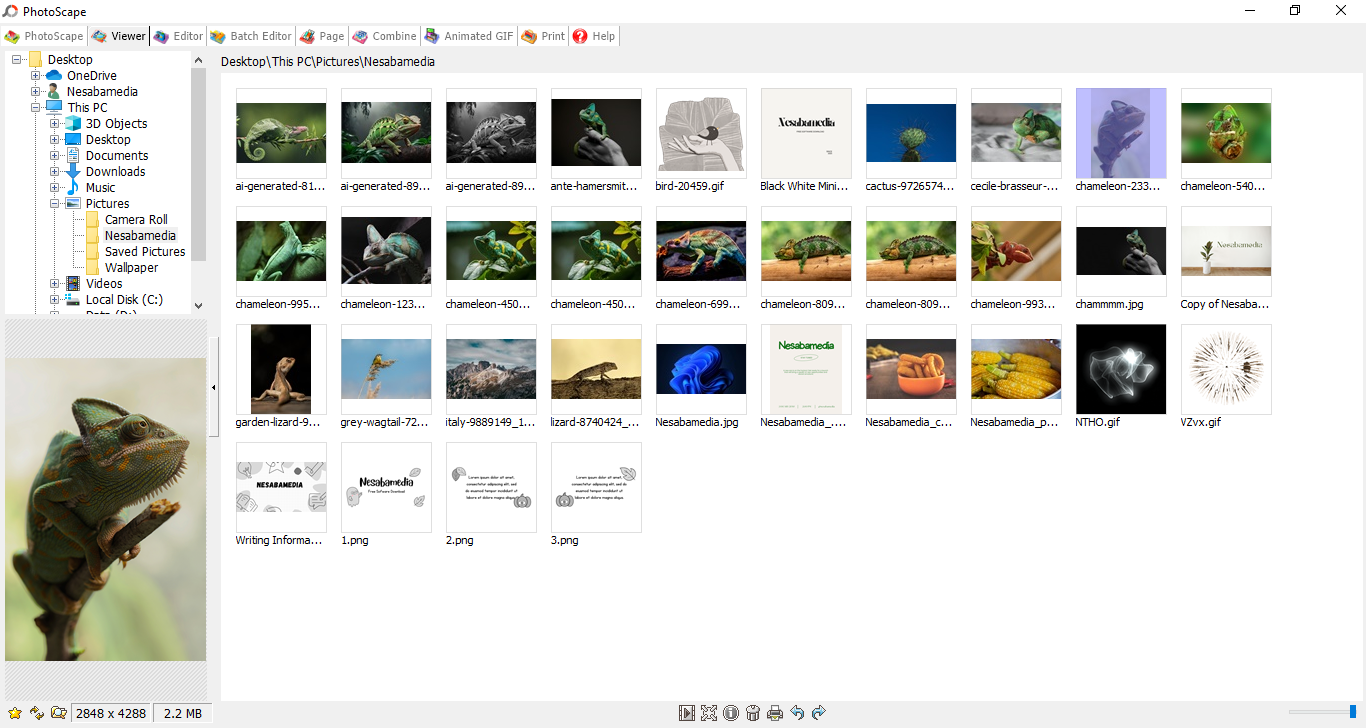This screenshot has width=1366, height=728.
Task: Select the Wallpaper folder in tree
Action: (x=131, y=268)
